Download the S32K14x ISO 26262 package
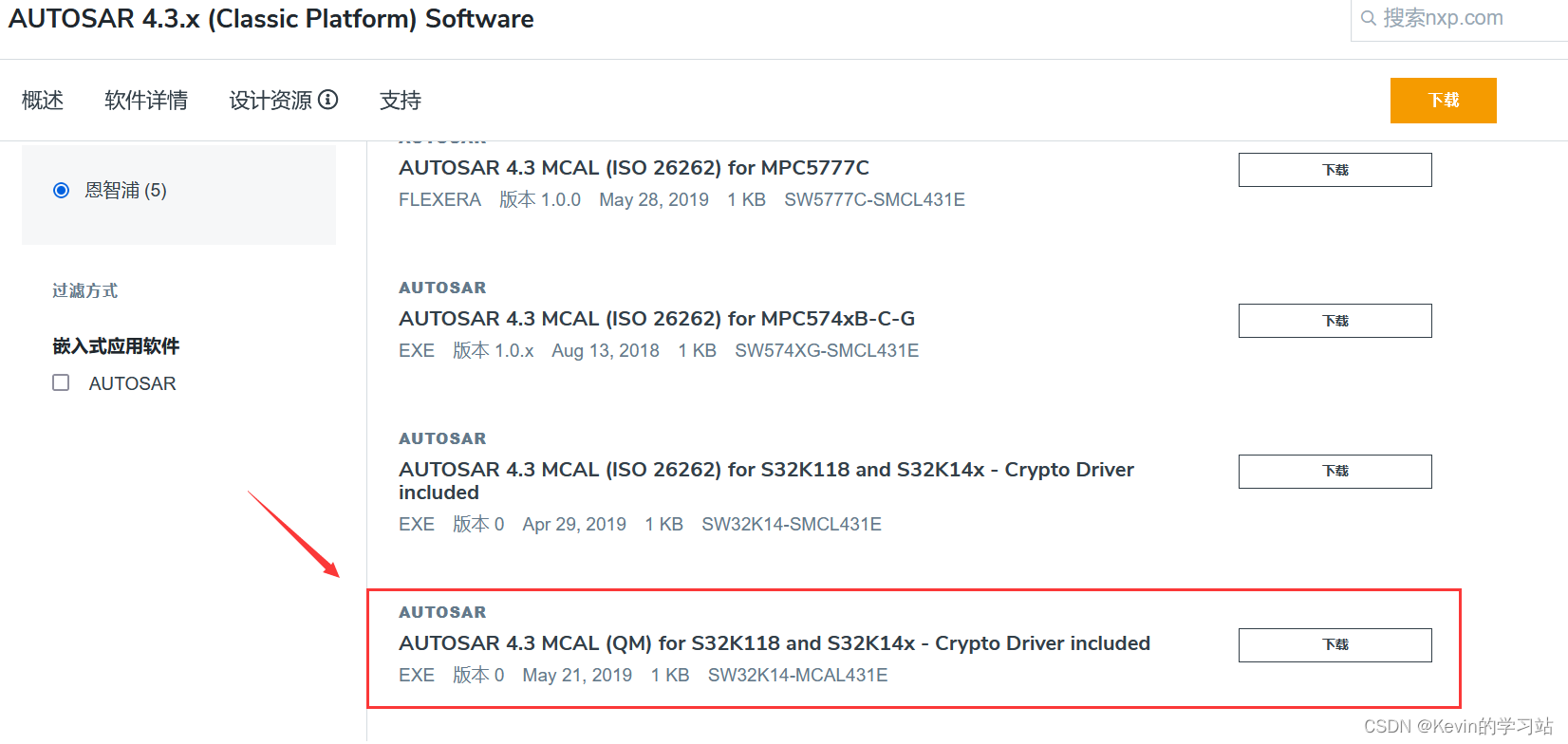This screenshot has width=1568, height=744. 1335,472
